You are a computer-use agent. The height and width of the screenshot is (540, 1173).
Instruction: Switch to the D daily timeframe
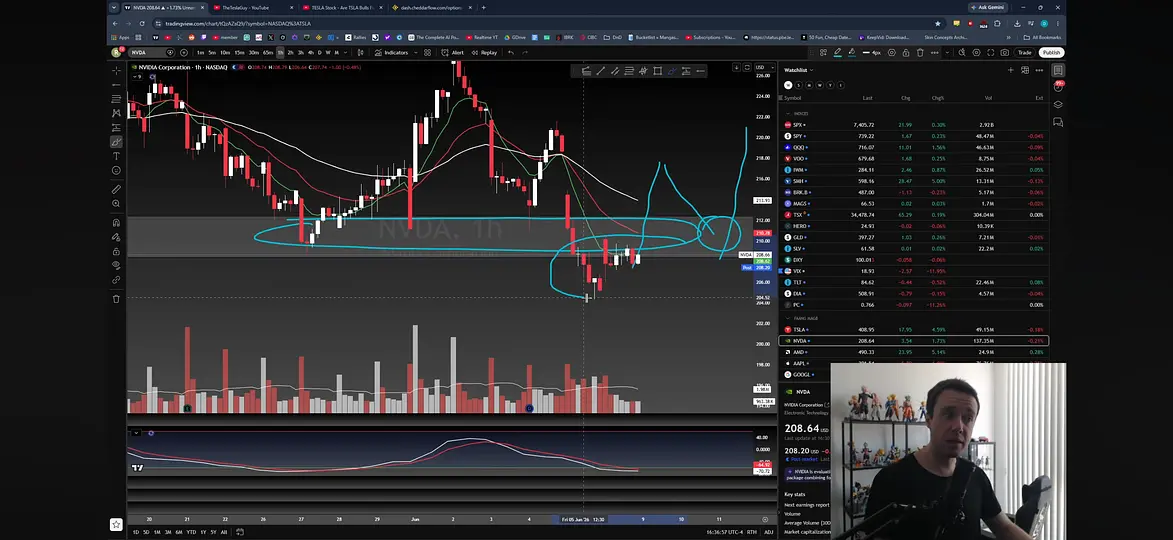point(319,52)
